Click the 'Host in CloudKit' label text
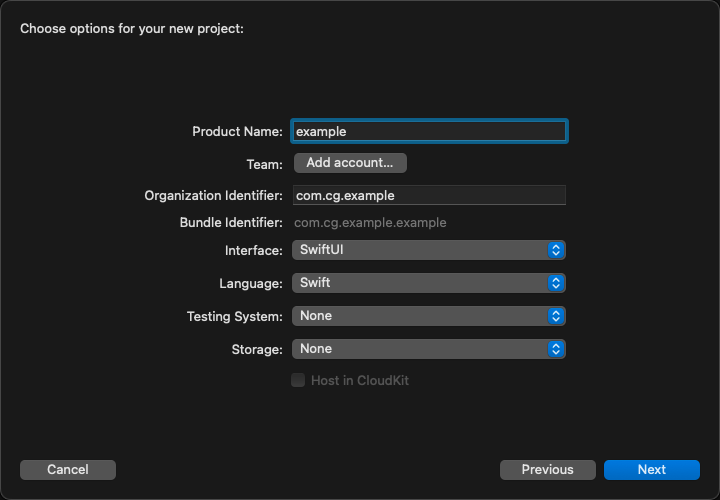This screenshot has width=720, height=500. pyautogui.click(x=359, y=380)
